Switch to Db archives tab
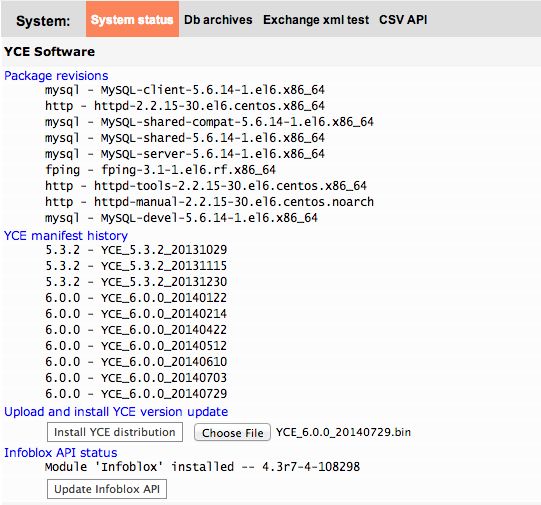Screen dimensions: 541x505 (218, 20)
